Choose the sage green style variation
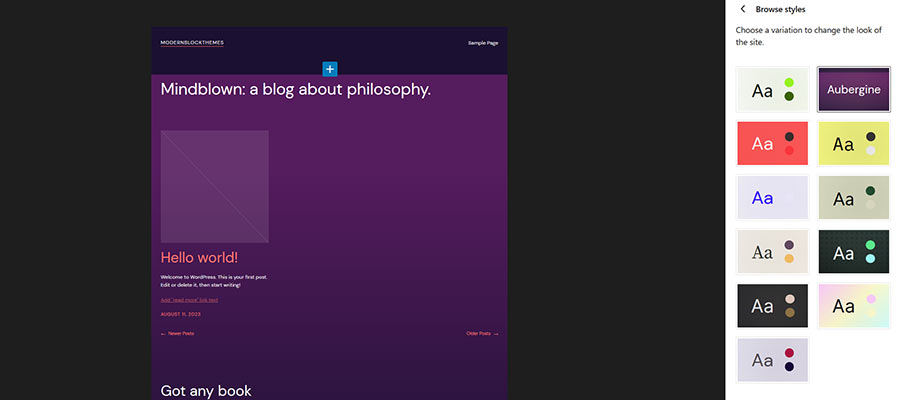This screenshot has height=400, width=900. pyautogui.click(x=854, y=198)
